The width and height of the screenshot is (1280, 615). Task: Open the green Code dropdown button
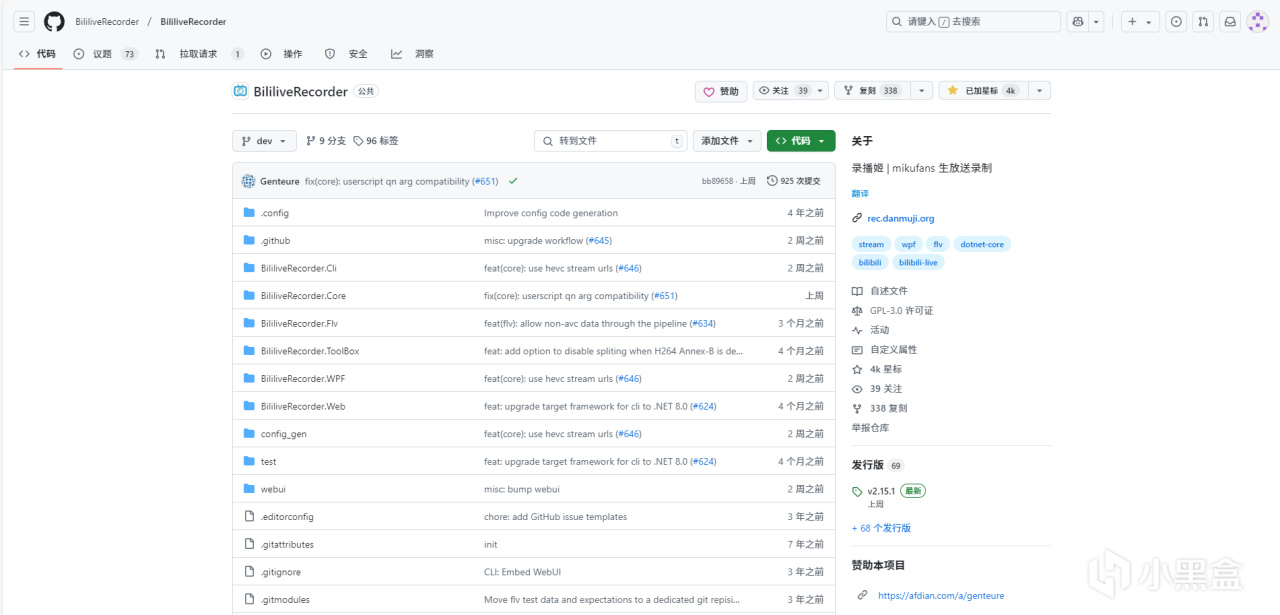801,141
